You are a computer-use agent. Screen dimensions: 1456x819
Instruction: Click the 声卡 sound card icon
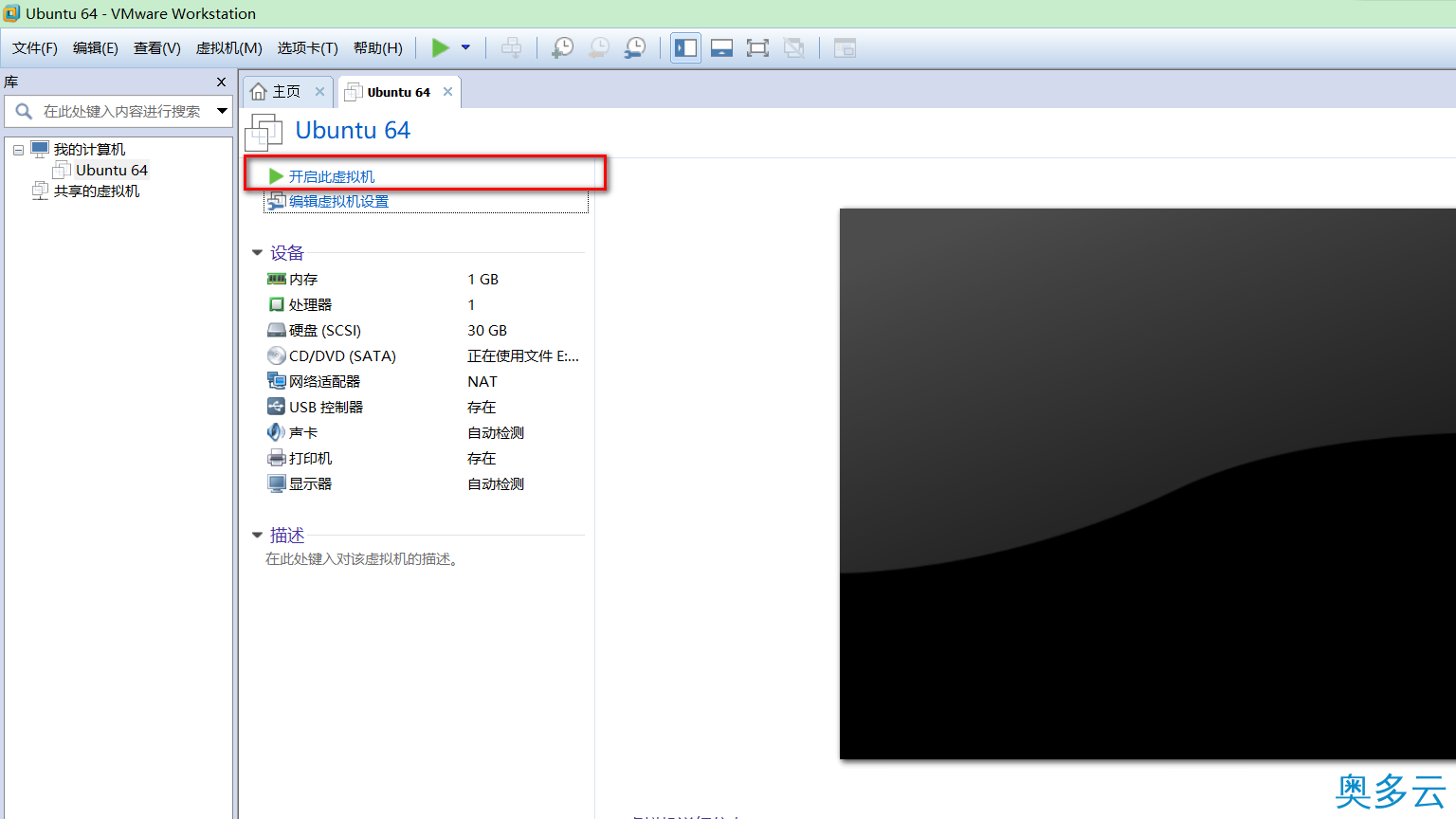276,432
